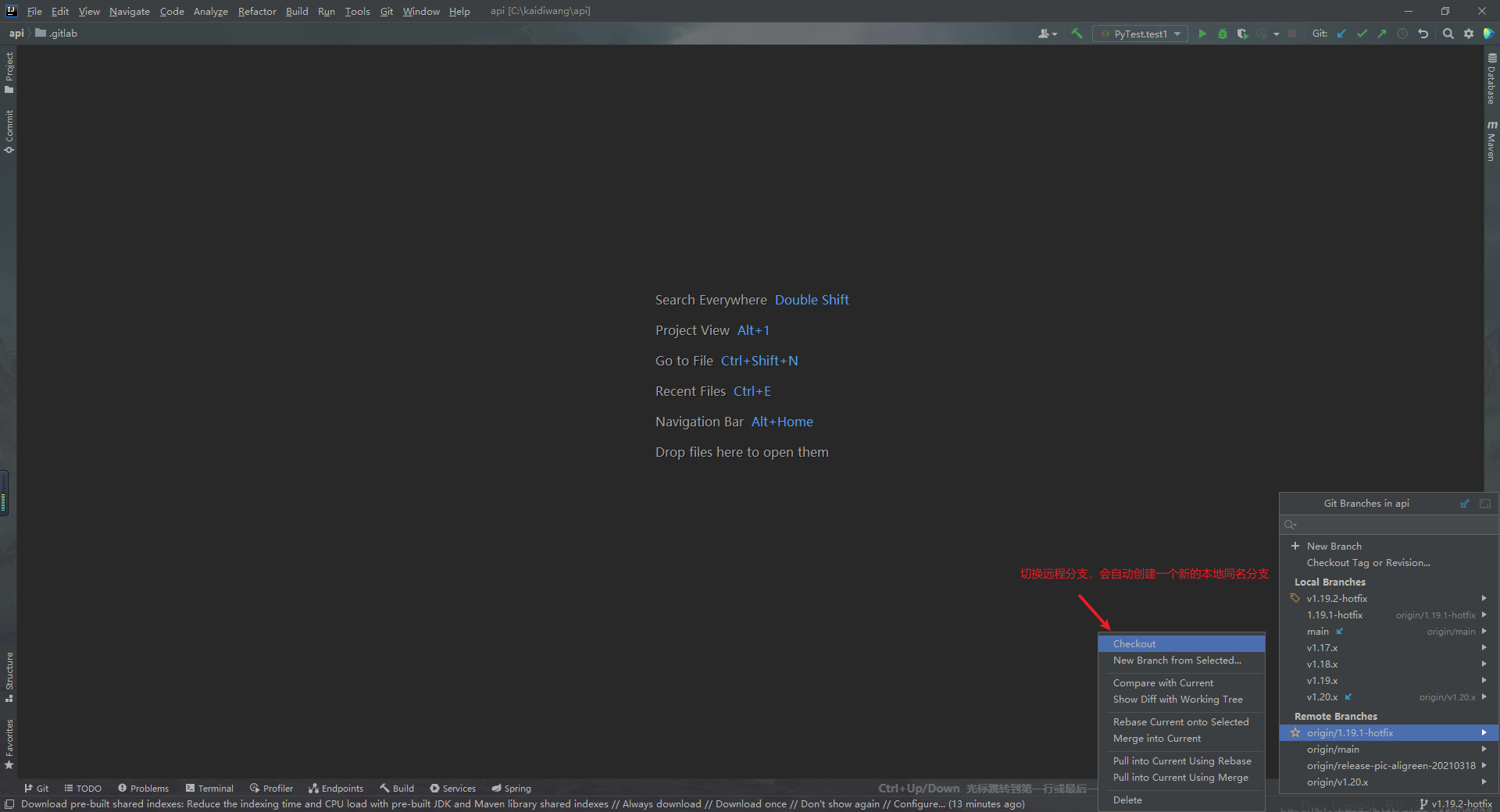Viewport: 1500px width, 812px height.
Task: Expand the v1.19.x branch submenu arrow
Action: [x=1484, y=680]
